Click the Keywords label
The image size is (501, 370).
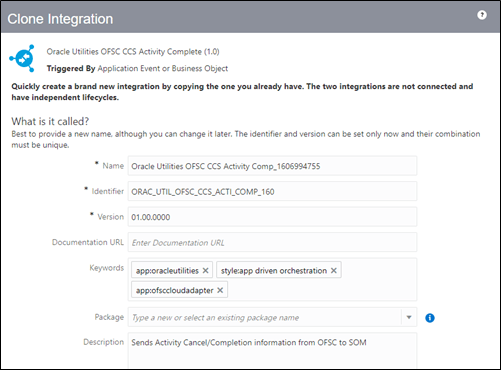coord(107,268)
